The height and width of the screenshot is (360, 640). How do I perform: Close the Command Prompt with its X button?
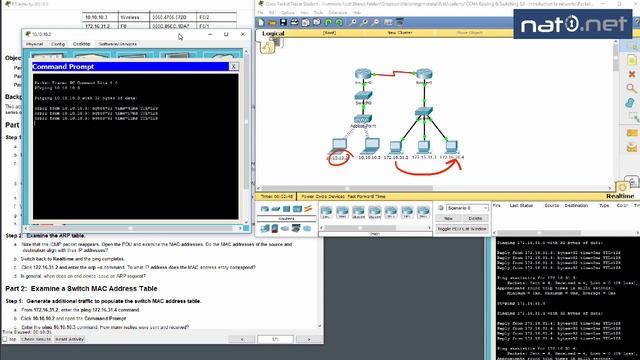click(233, 67)
